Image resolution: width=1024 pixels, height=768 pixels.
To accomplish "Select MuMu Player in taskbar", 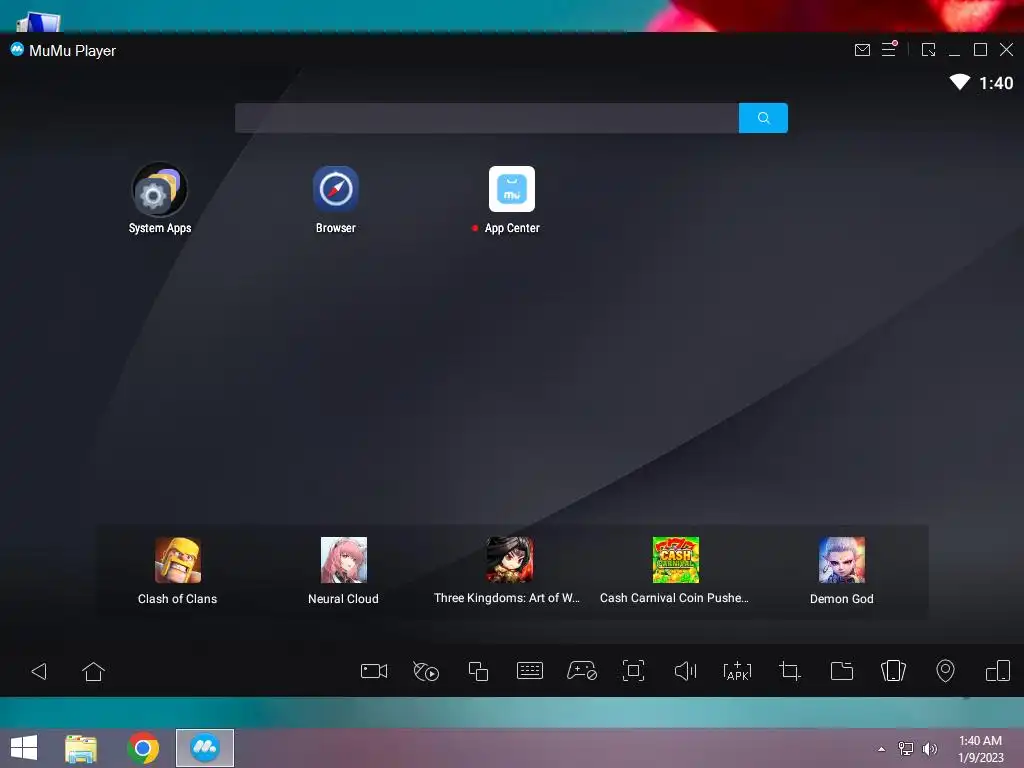I will (x=204, y=748).
